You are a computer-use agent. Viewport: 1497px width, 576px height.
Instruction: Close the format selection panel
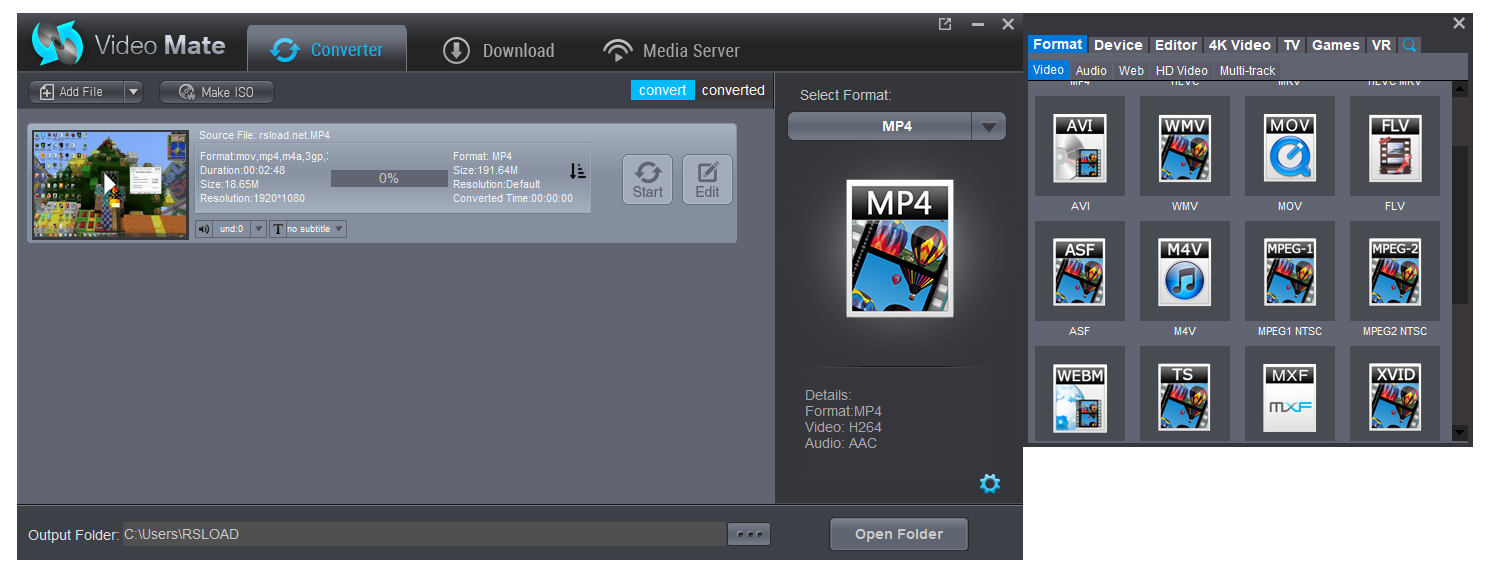click(1458, 23)
